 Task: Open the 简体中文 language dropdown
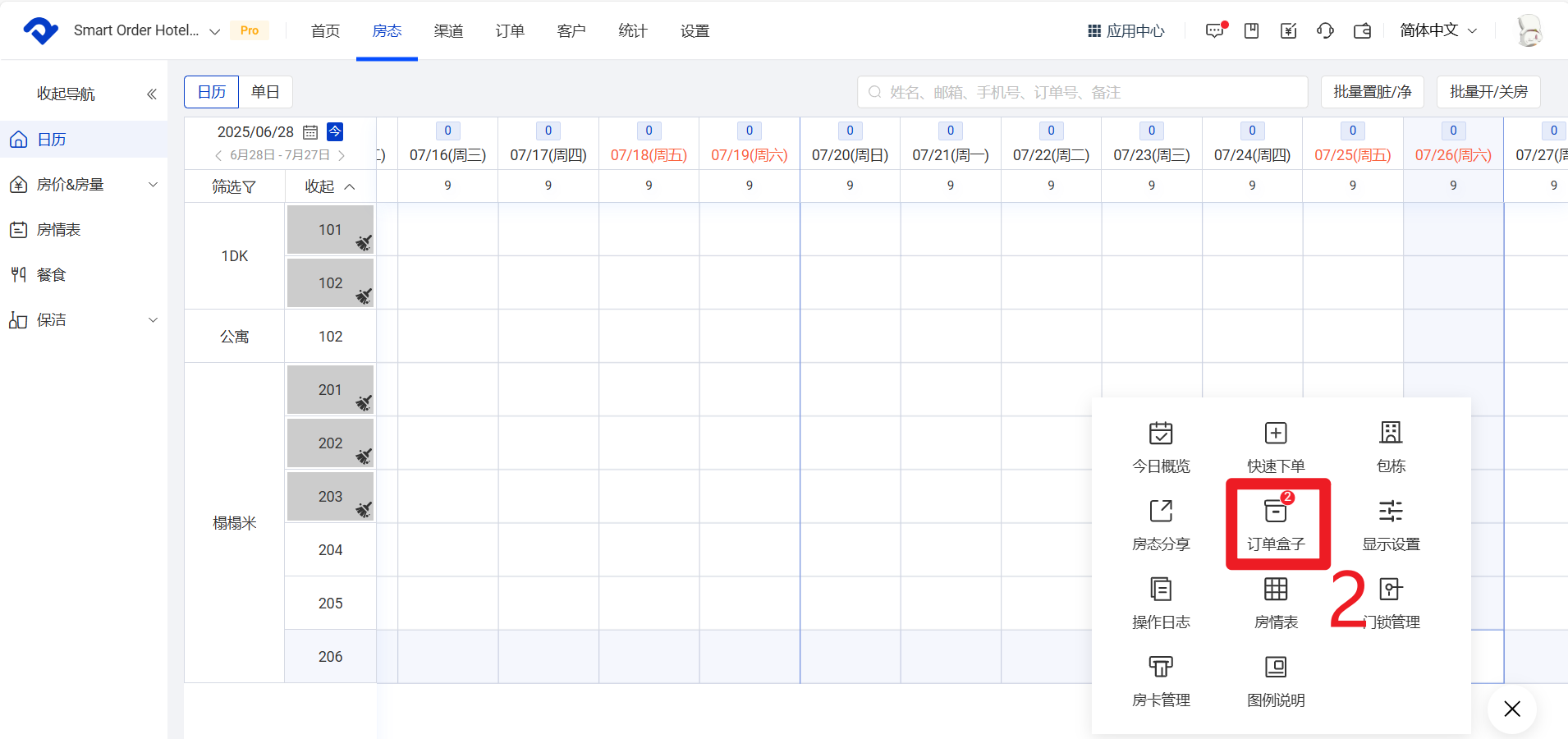tap(1438, 30)
